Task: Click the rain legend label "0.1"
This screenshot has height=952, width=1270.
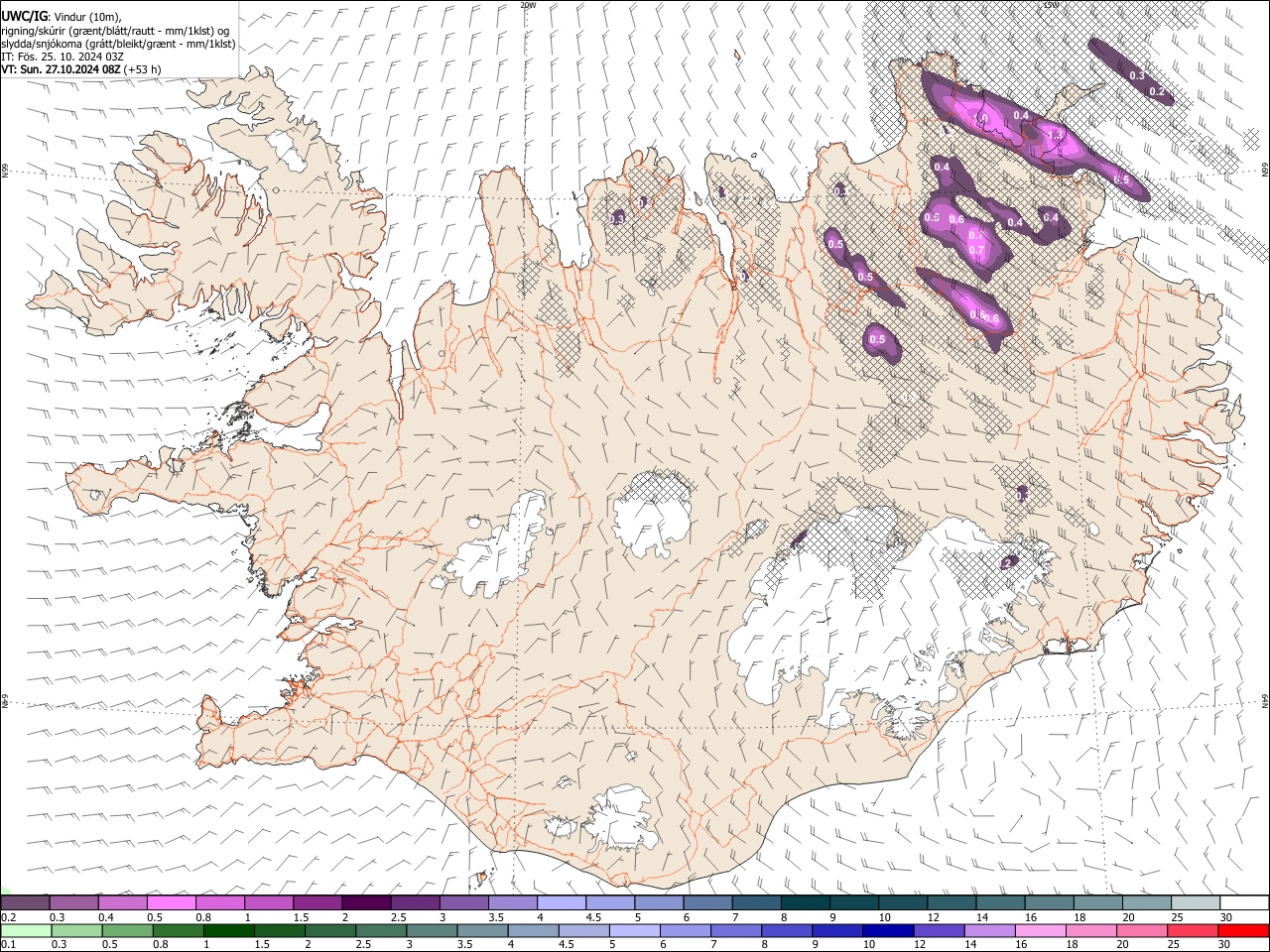Action: coord(8,945)
